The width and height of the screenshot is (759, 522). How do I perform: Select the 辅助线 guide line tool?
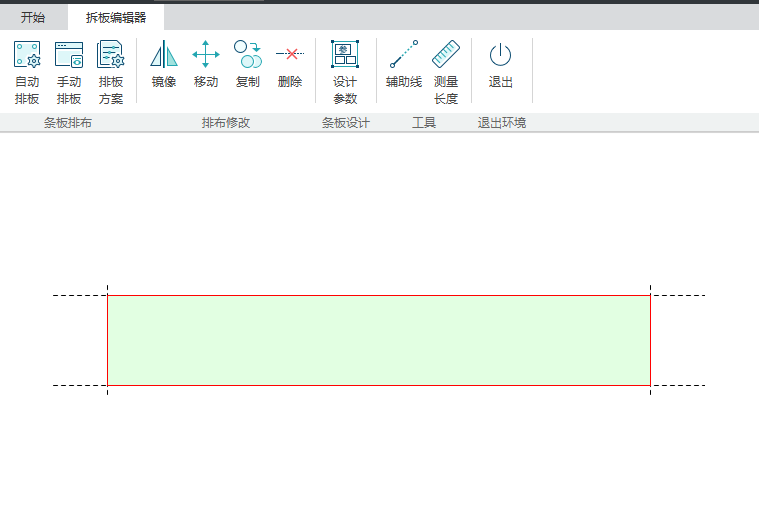click(404, 63)
